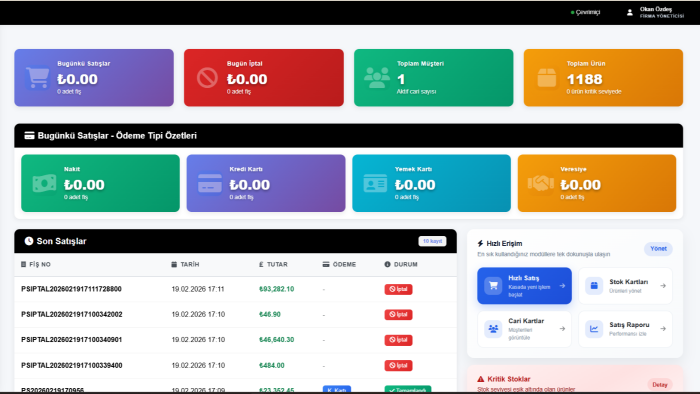Click the chart icon in Satış Raporu tile

594,329
